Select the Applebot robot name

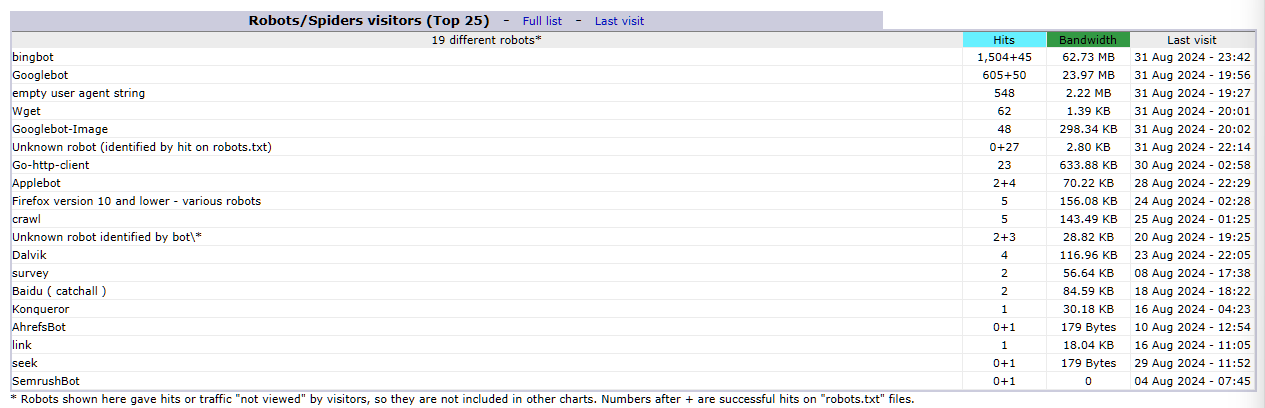point(36,183)
